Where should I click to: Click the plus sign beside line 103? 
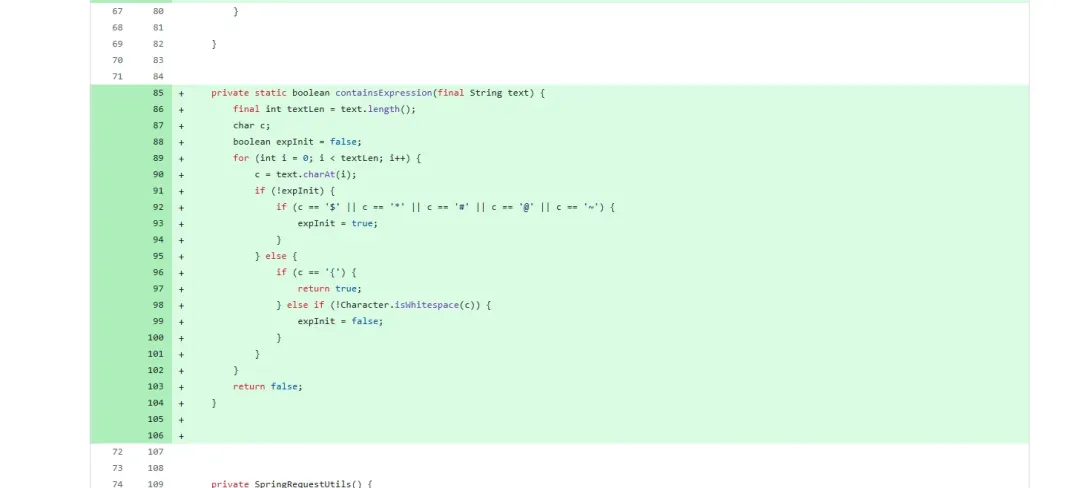click(182, 387)
